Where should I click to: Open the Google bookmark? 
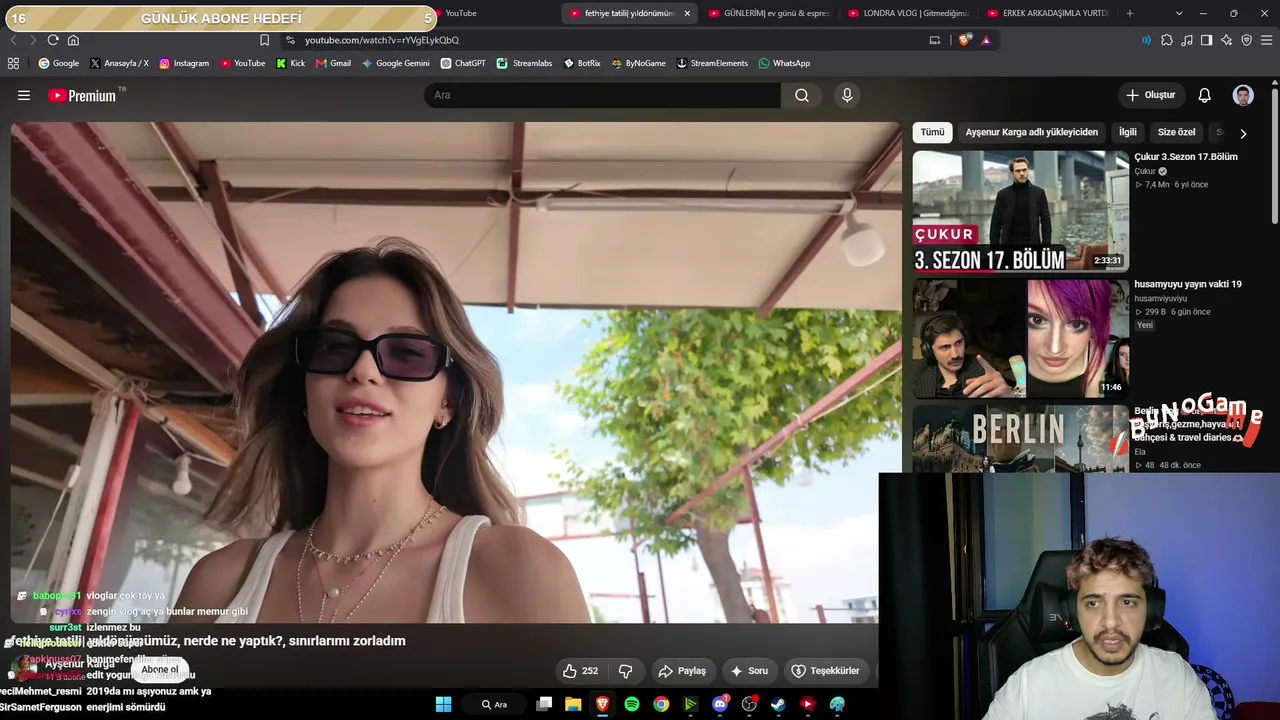(58, 63)
